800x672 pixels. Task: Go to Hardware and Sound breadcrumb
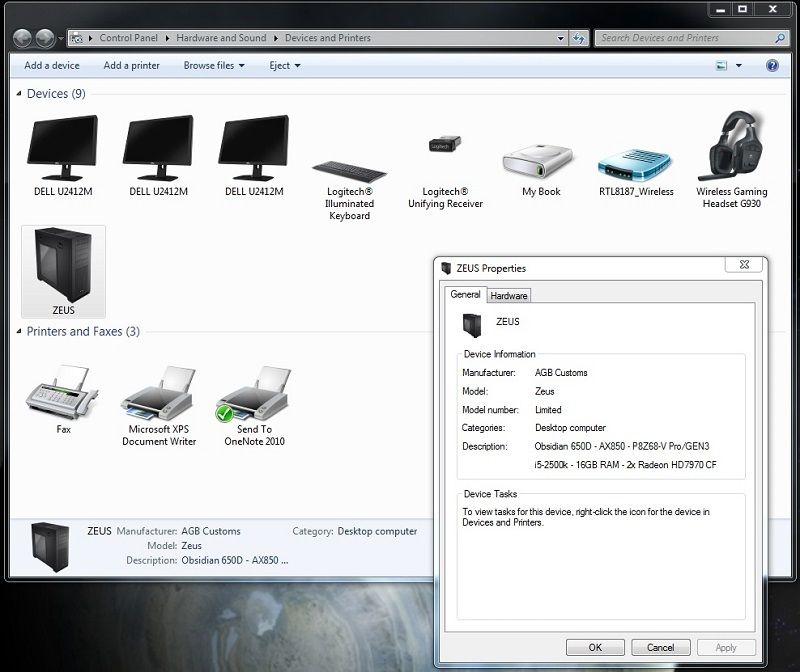(x=221, y=38)
